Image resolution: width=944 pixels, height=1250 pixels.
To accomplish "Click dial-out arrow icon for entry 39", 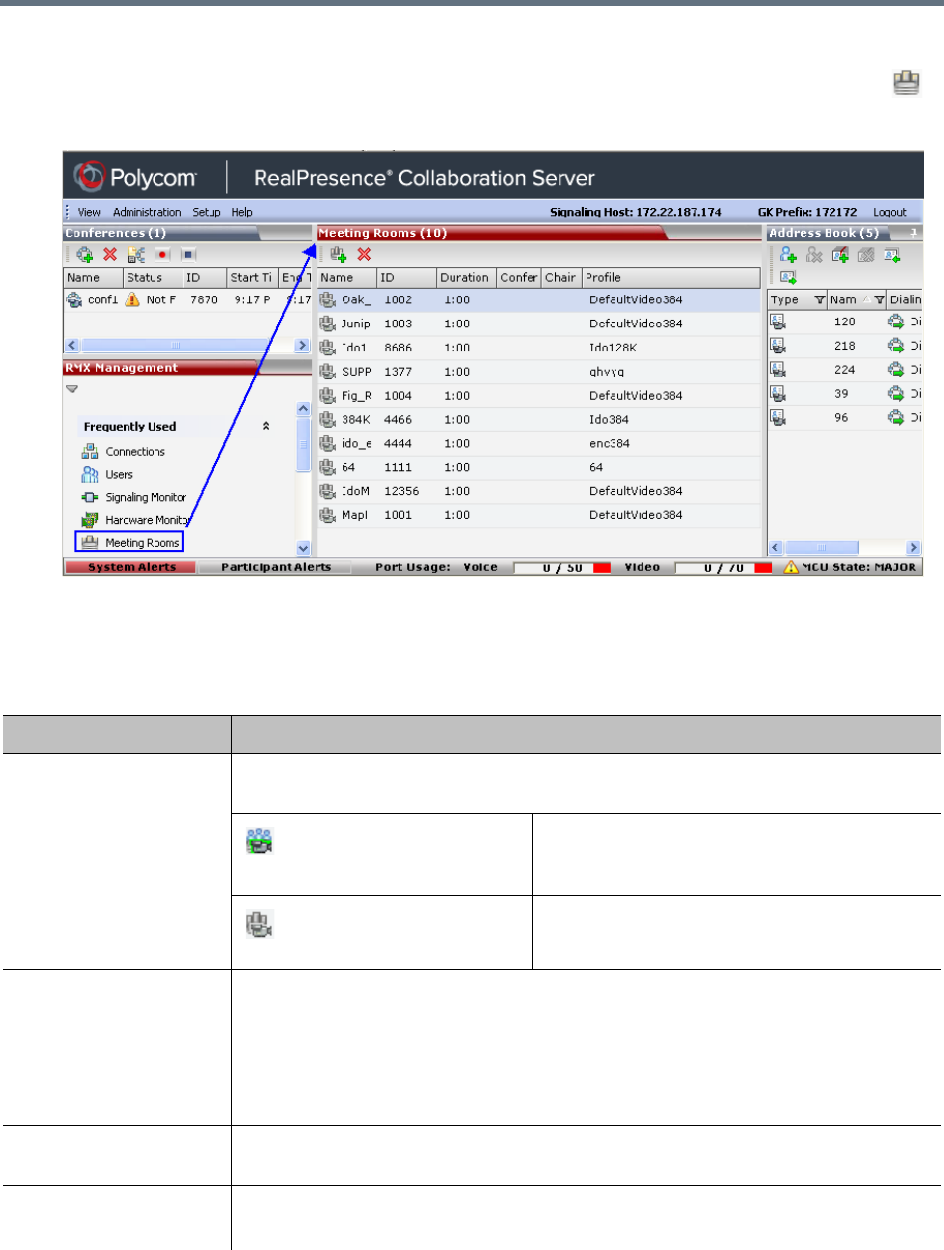I will pos(896,394).
